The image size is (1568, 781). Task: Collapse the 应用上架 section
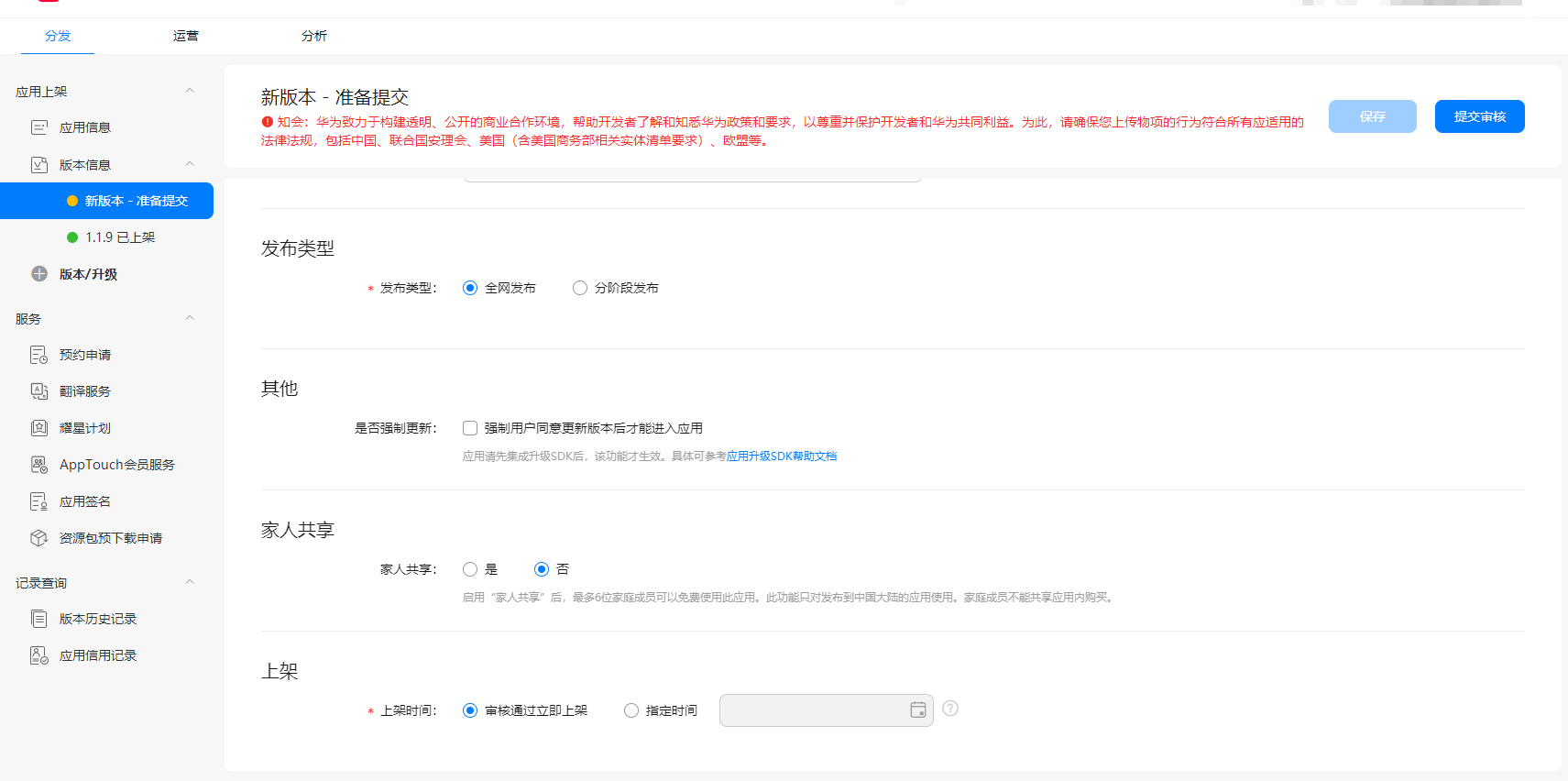tap(190, 91)
